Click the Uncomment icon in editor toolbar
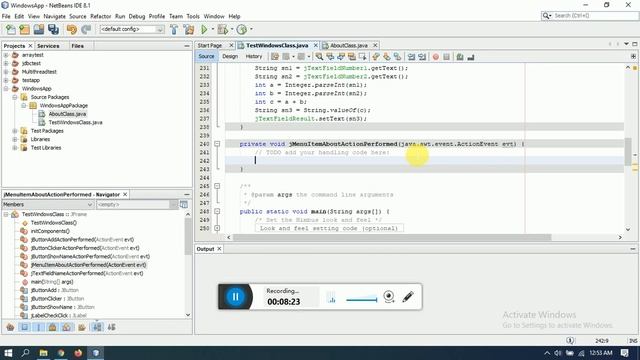Viewport: 640px width, 360px height. point(471,57)
